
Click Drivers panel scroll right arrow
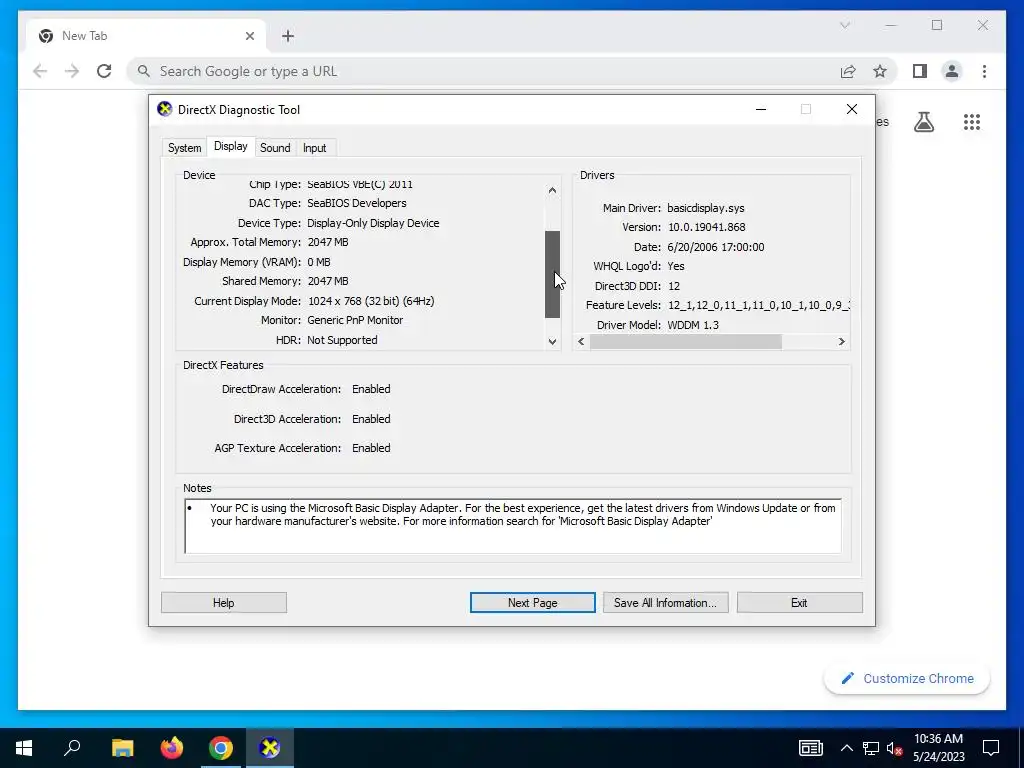pos(841,342)
